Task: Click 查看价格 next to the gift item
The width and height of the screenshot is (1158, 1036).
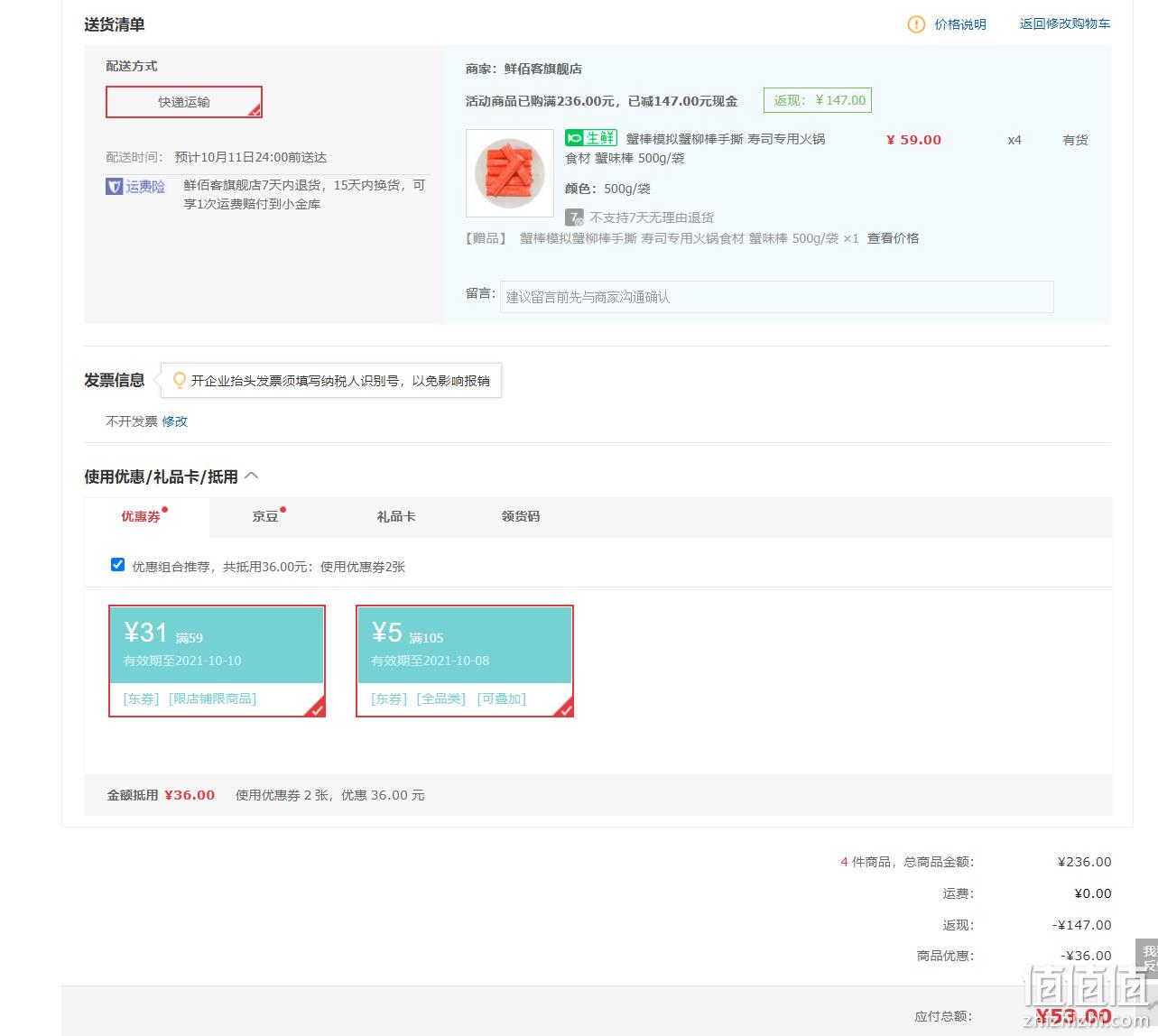Action: 893,238
